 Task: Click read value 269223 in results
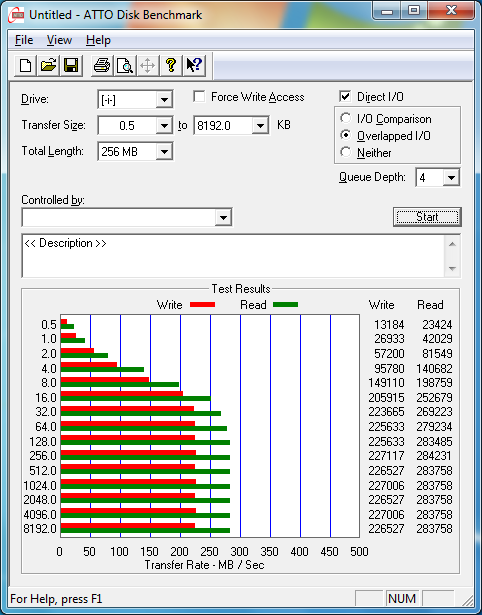pyautogui.click(x=434, y=412)
